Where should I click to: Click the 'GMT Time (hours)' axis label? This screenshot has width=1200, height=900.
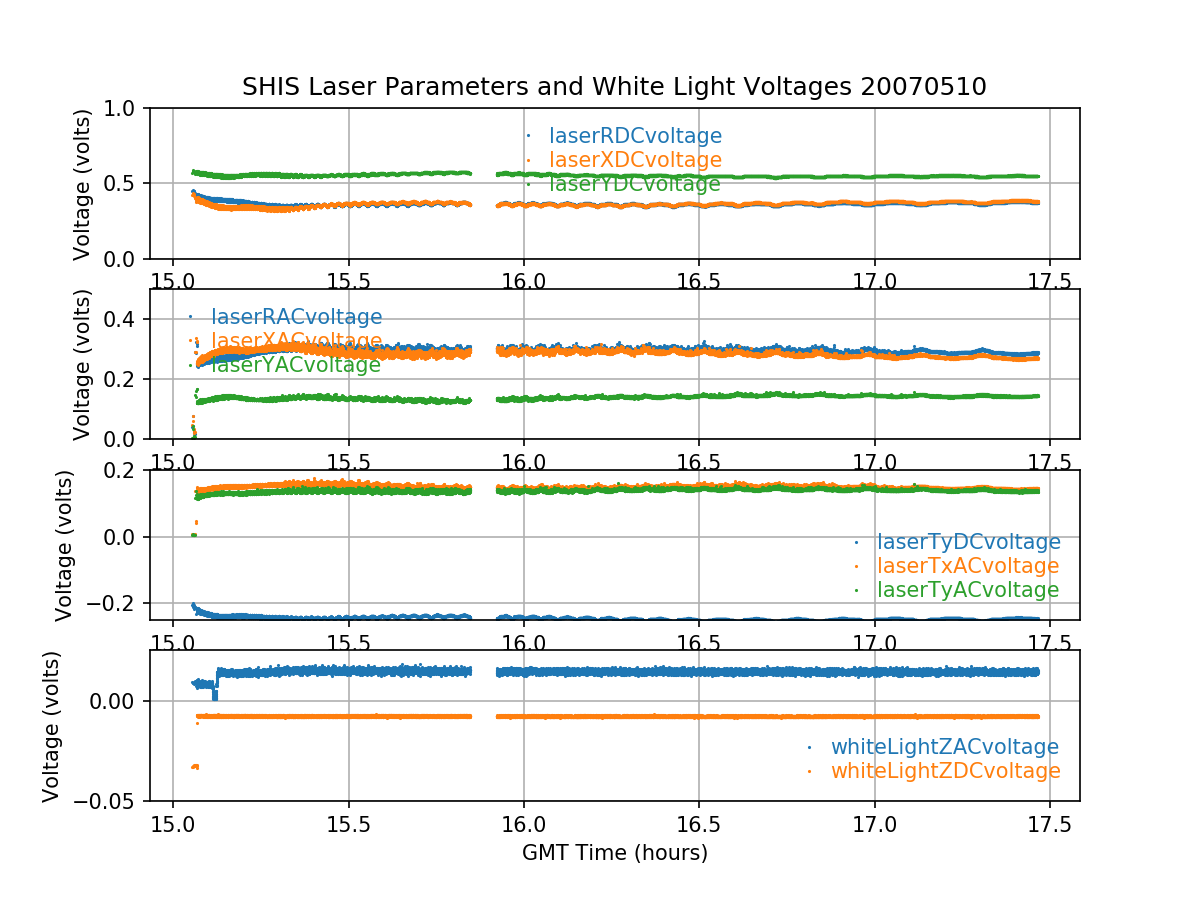tap(614, 853)
